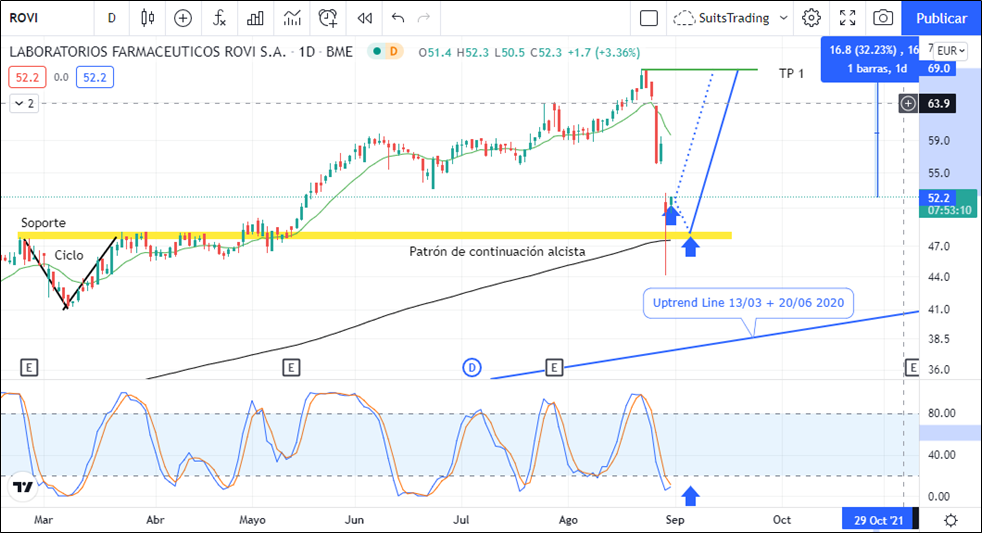Undo the last chart action
This screenshot has height=533, width=982.
coord(399,18)
